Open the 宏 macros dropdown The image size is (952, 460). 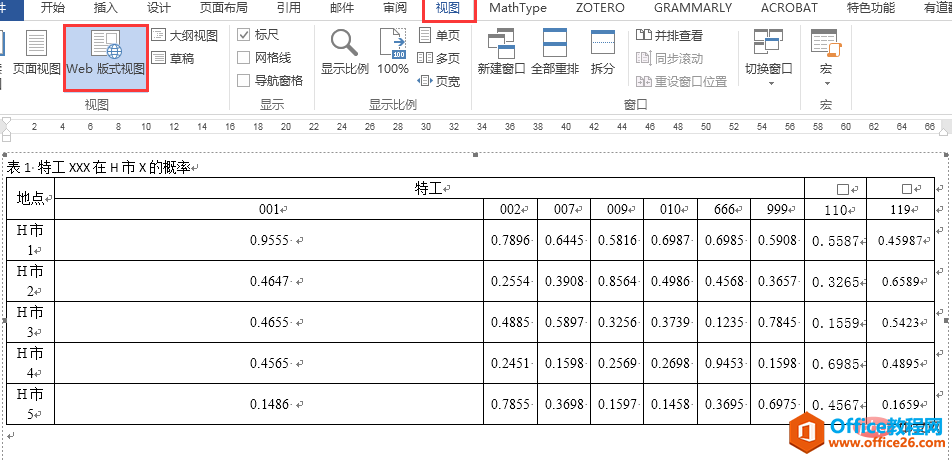pos(826,58)
